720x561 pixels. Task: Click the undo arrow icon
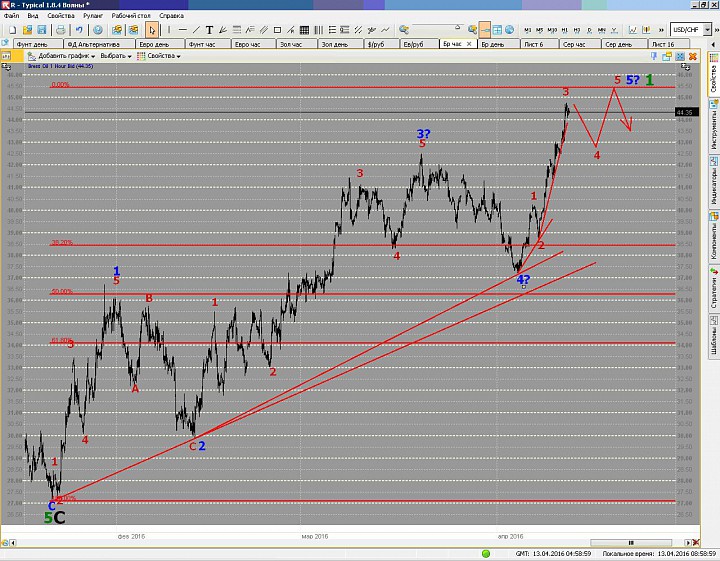coord(79,30)
